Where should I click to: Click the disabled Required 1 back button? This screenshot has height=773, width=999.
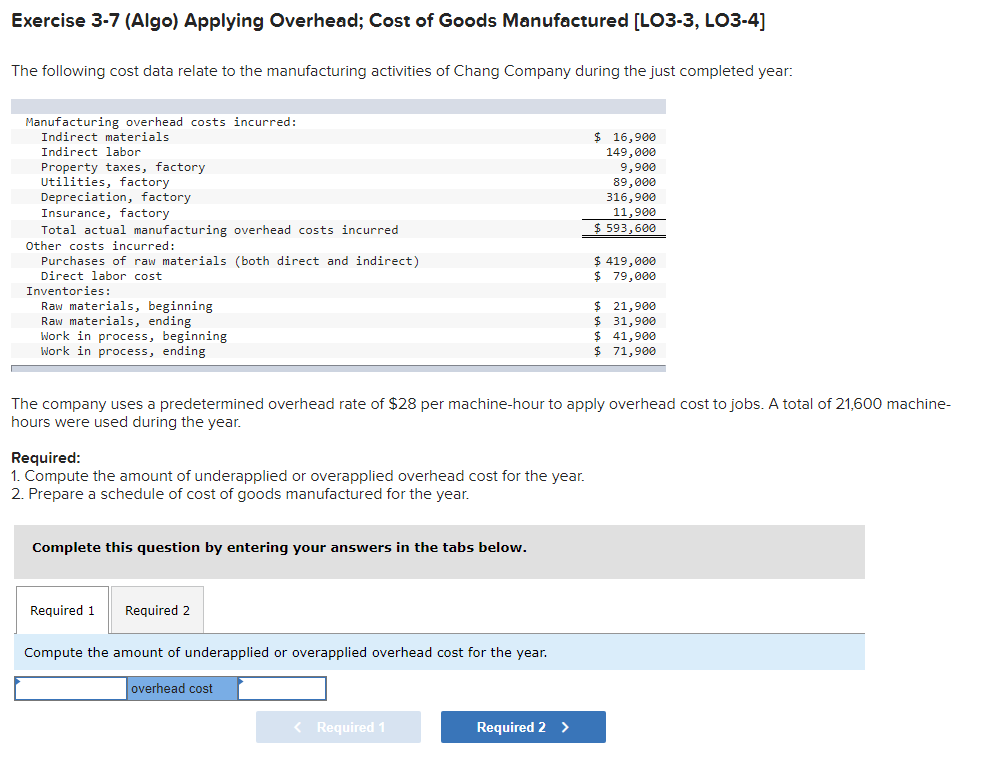[338, 727]
